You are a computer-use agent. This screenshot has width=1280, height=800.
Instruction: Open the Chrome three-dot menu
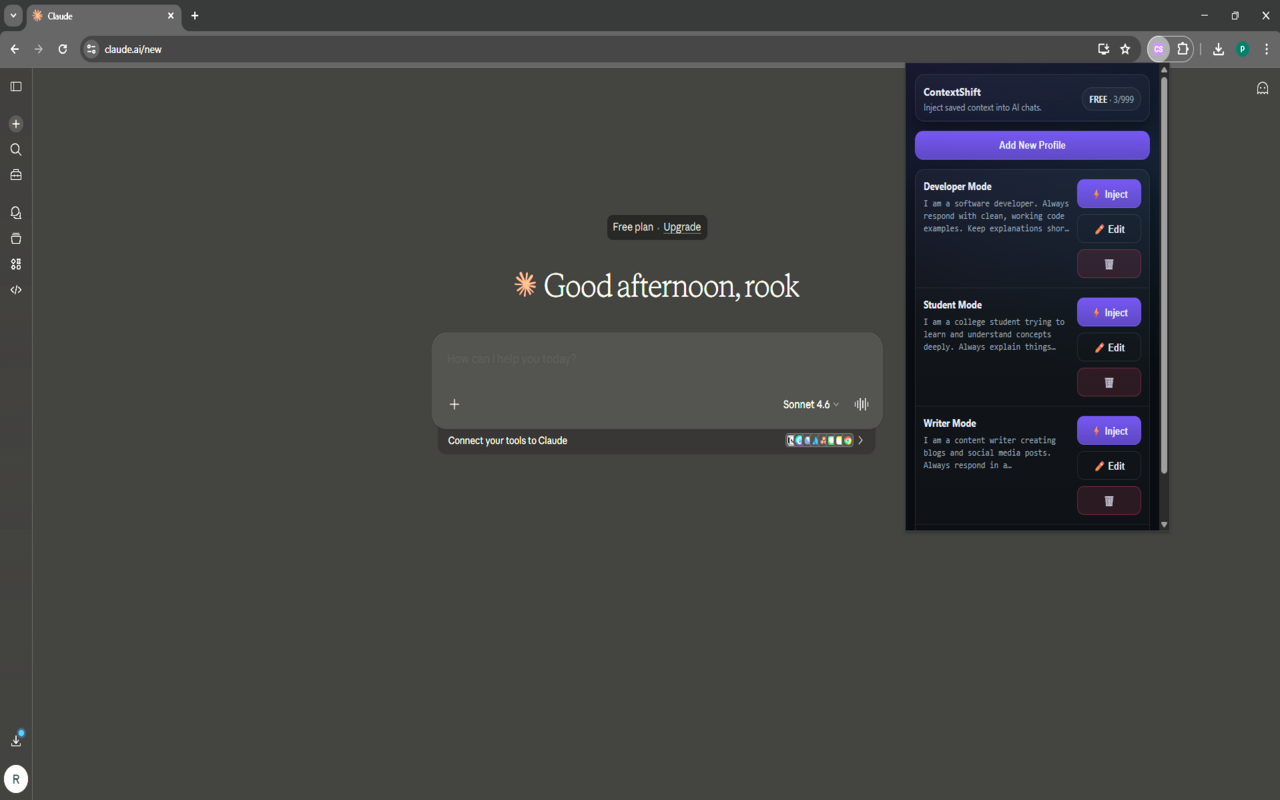point(1266,49)
